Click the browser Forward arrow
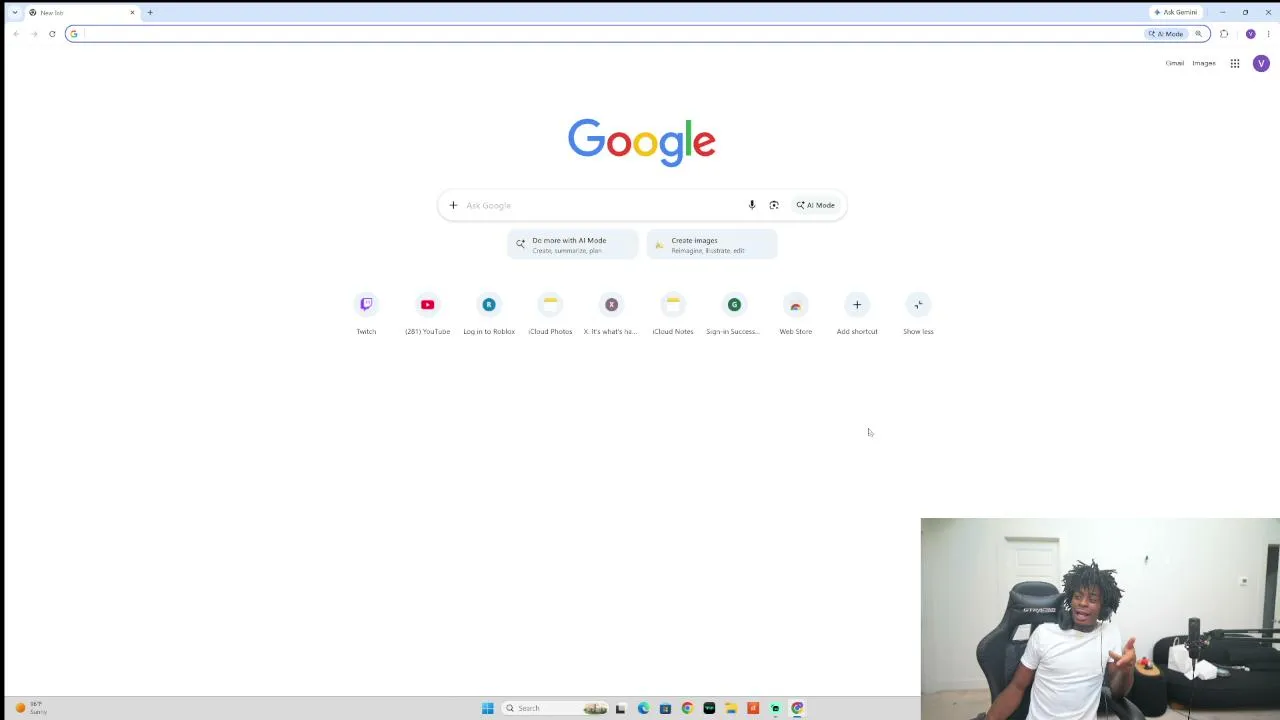 tap(34, 34)
